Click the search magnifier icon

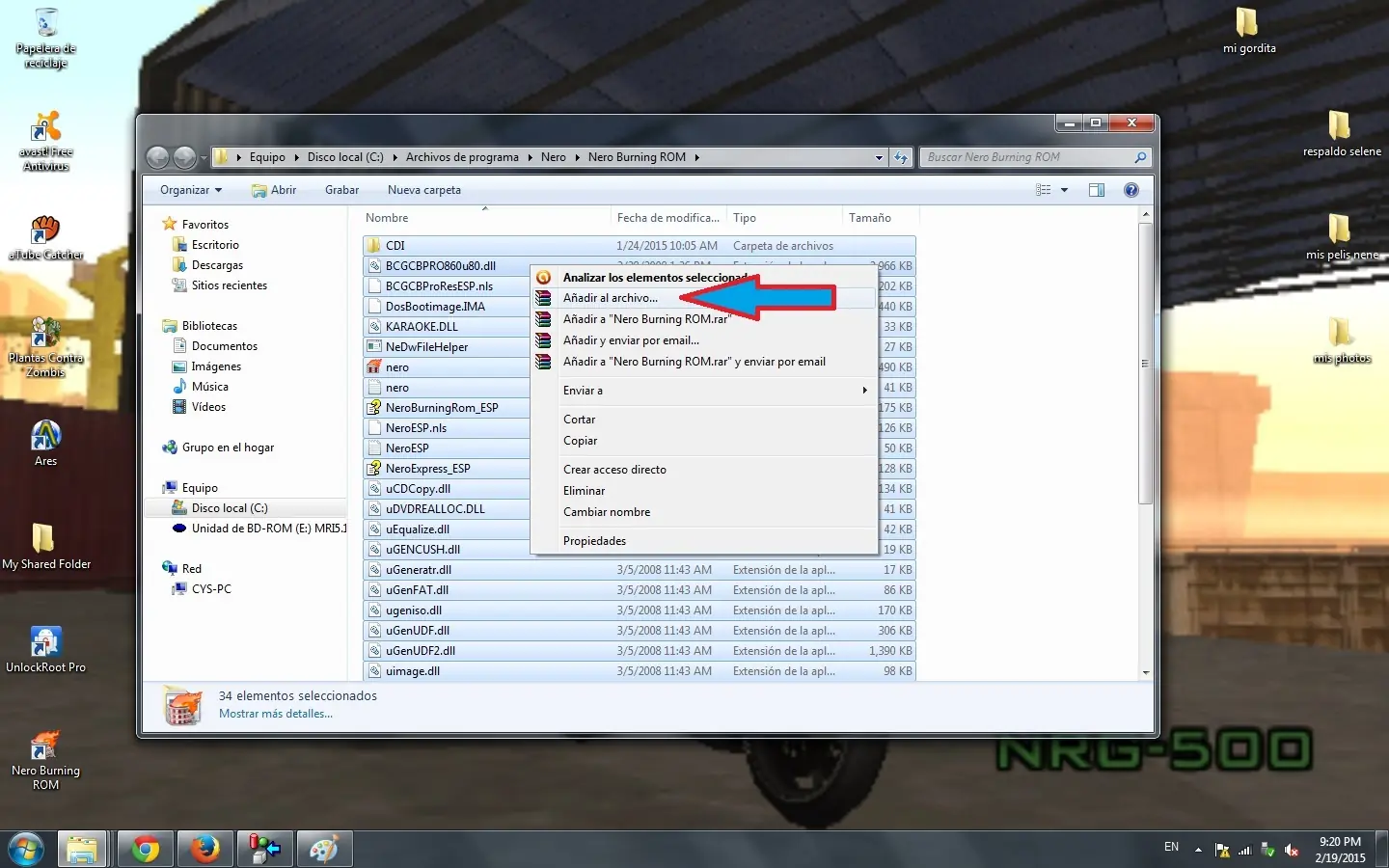point(1140,157)
